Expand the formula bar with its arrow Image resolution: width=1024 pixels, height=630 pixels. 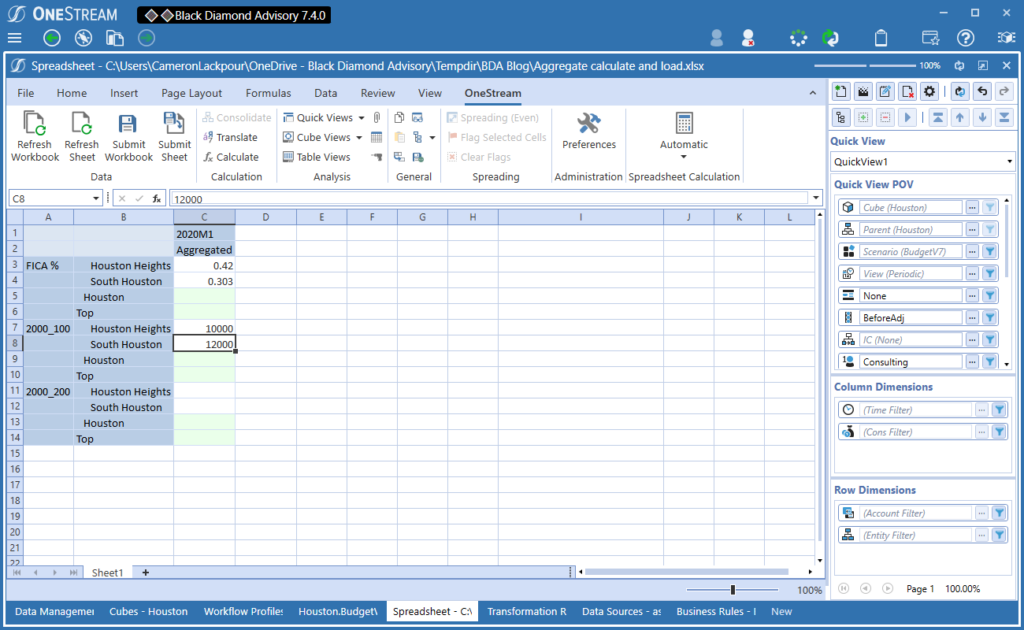pos(815,198)
